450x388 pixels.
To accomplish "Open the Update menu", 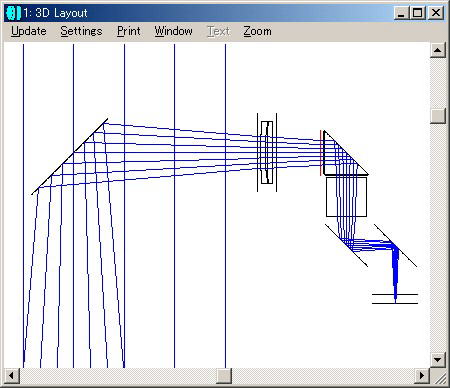I will tap(29, 31).
